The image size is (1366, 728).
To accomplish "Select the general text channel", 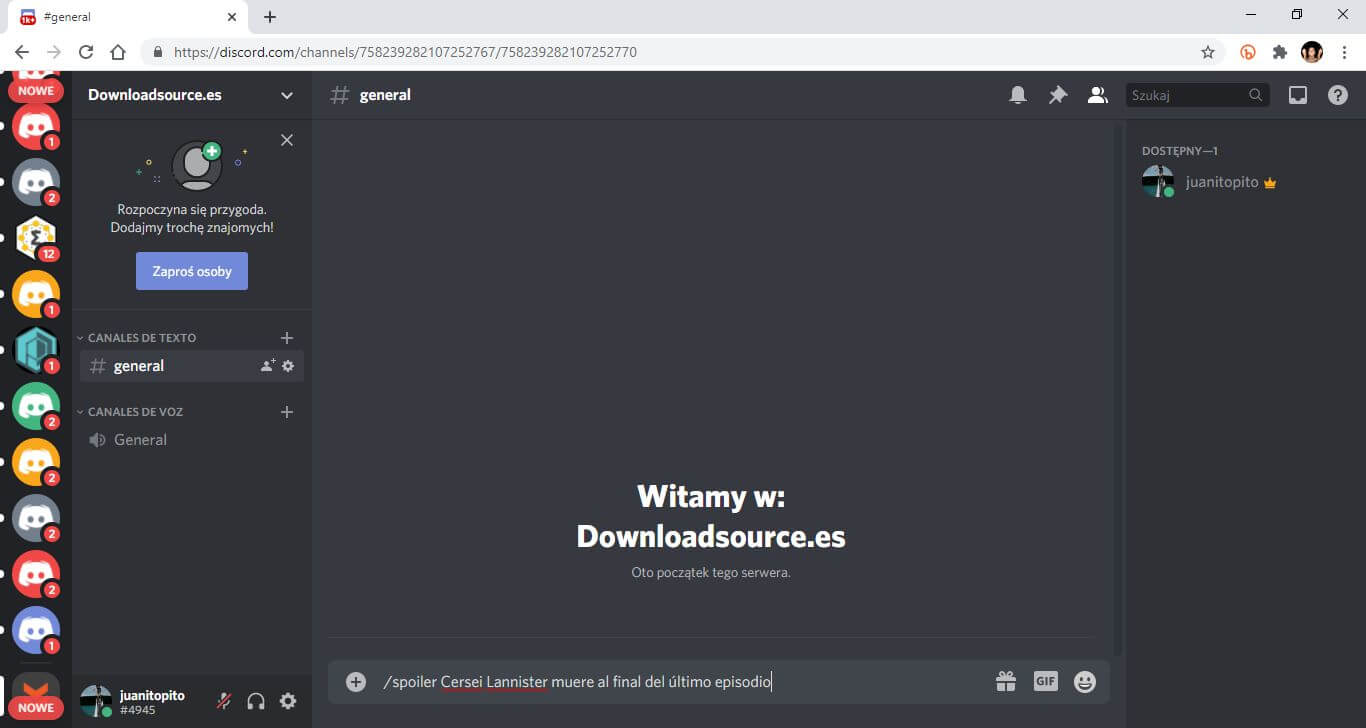I will point(192,366).
